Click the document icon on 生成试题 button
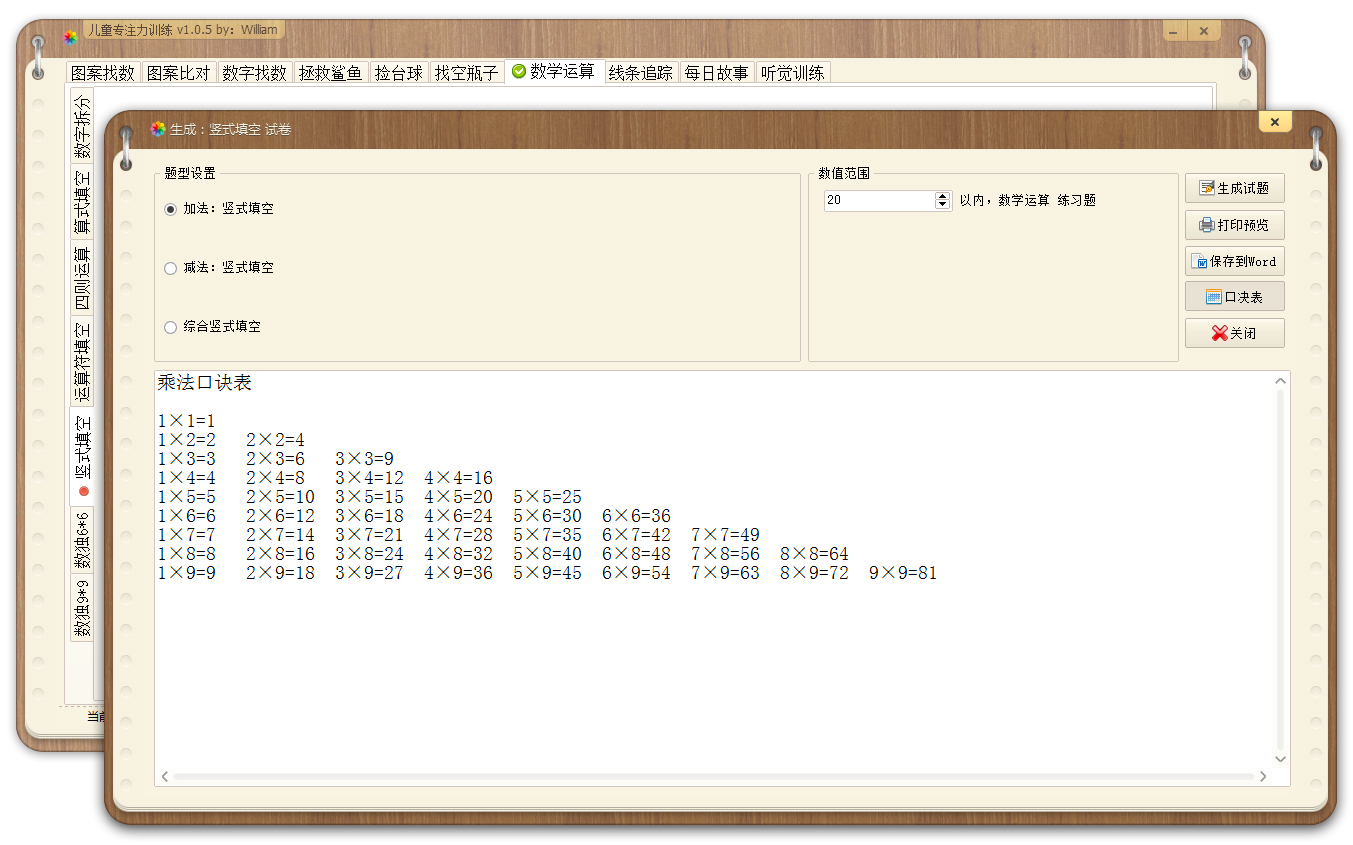The image size is (1353, 845). [x=1204, y=188]
